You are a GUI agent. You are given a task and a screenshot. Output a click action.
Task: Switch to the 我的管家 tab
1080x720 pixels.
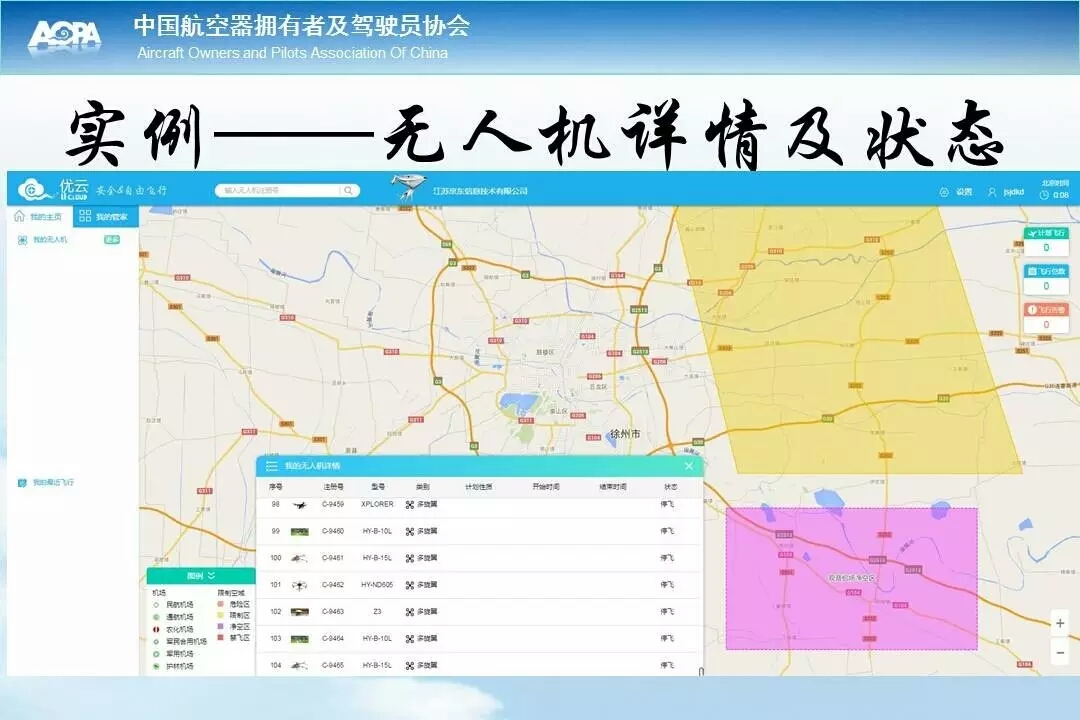[x=105, y=216]
